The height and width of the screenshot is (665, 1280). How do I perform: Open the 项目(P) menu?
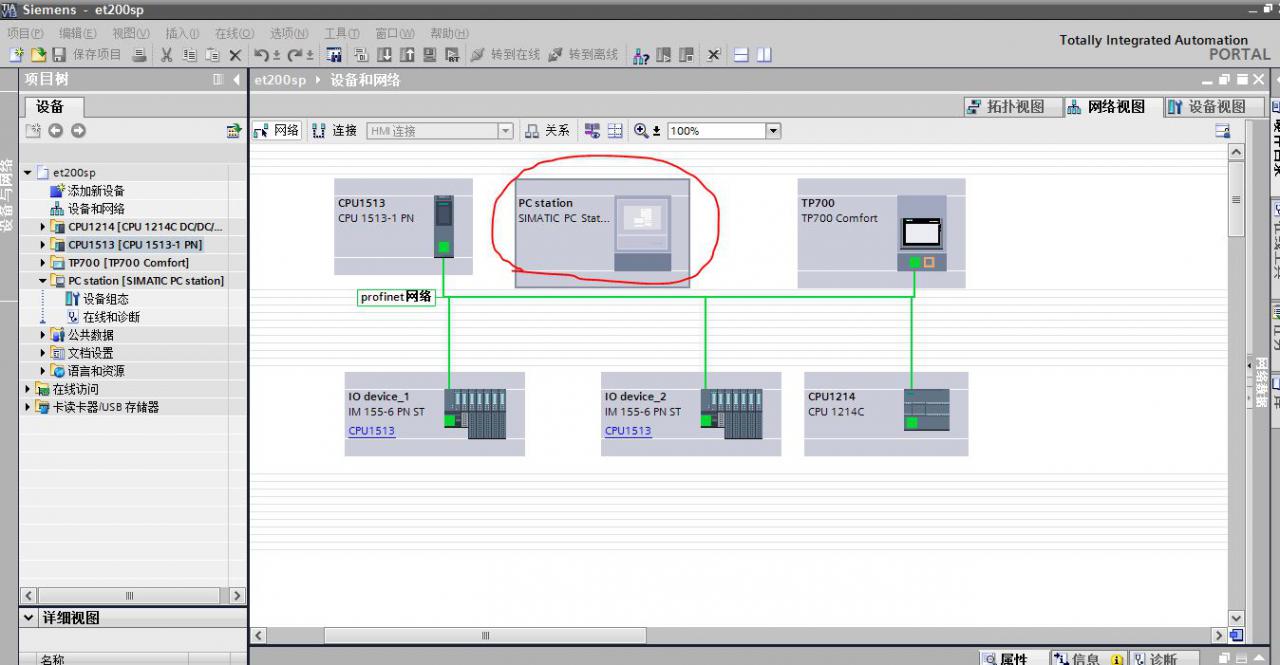pyautogui.click(x=25, y=33)
